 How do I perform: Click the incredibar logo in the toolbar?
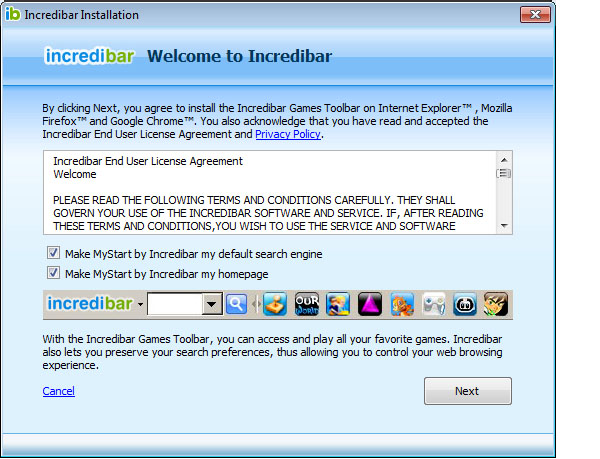tap(90, 304)
